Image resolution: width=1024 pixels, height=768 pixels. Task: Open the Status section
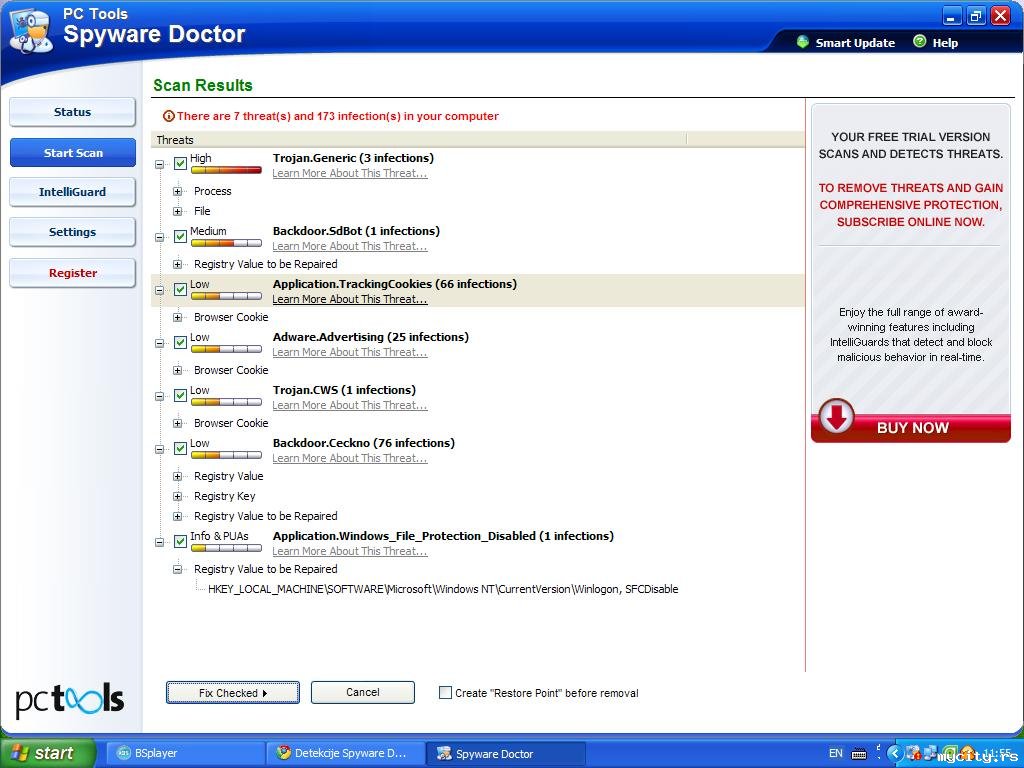click(x=72, y=112)
